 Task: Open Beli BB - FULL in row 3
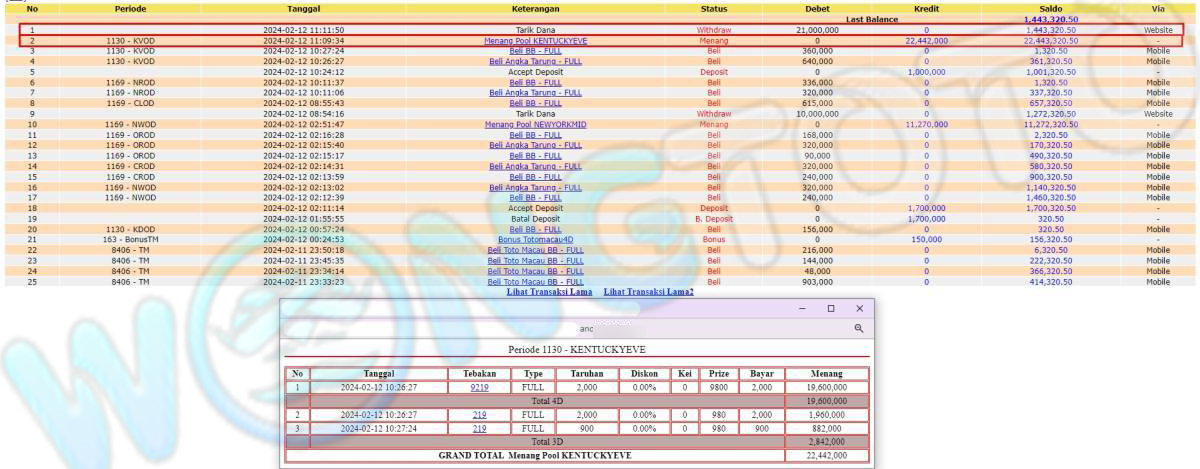(x=535, y=51)
